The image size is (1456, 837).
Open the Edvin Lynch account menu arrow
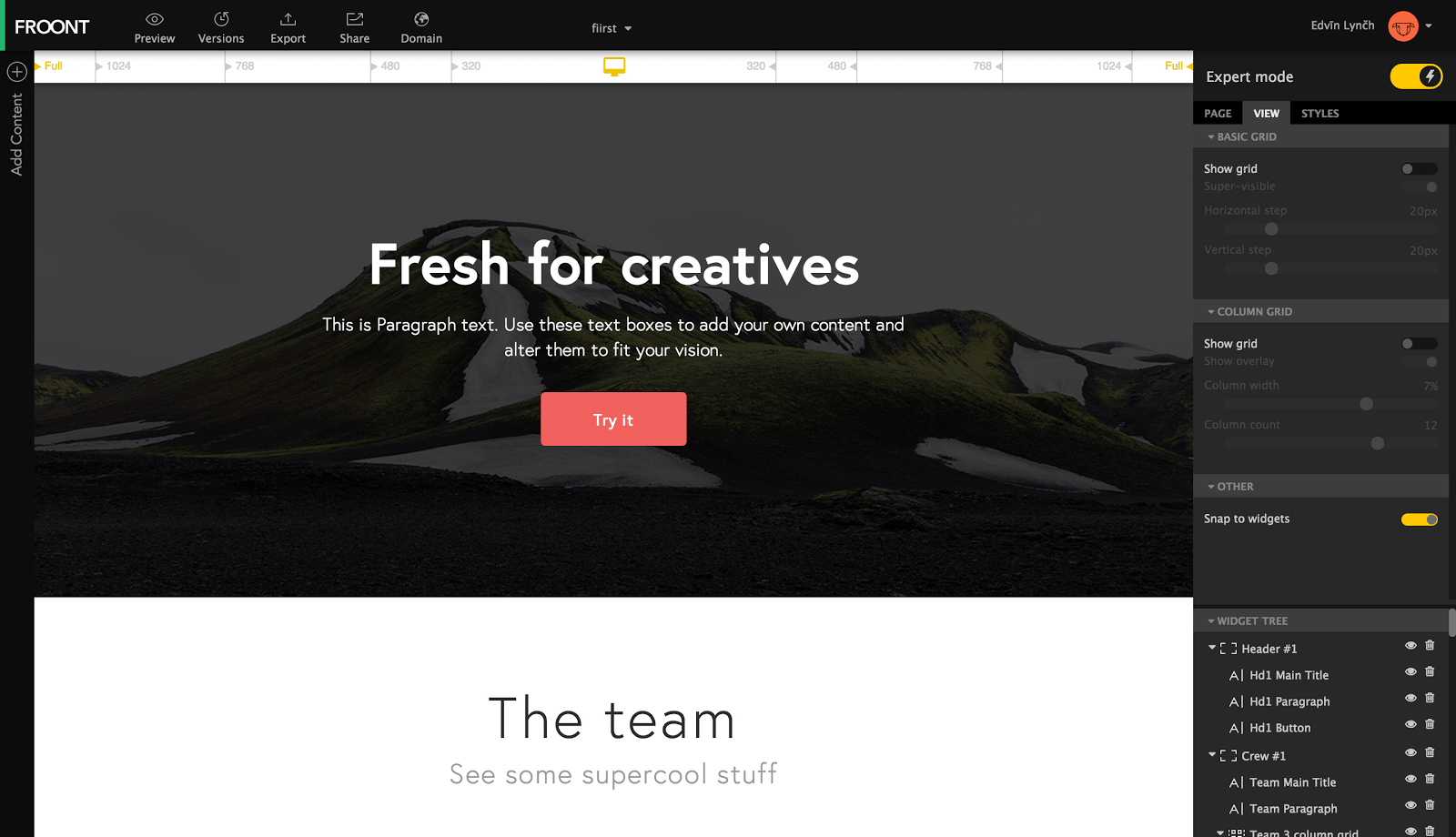(x=1429, y=25)
